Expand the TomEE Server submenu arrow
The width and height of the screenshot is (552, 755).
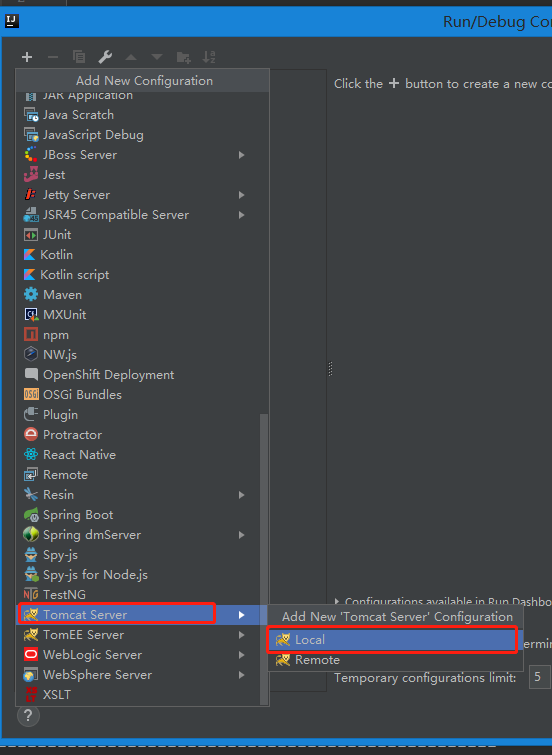241,635
